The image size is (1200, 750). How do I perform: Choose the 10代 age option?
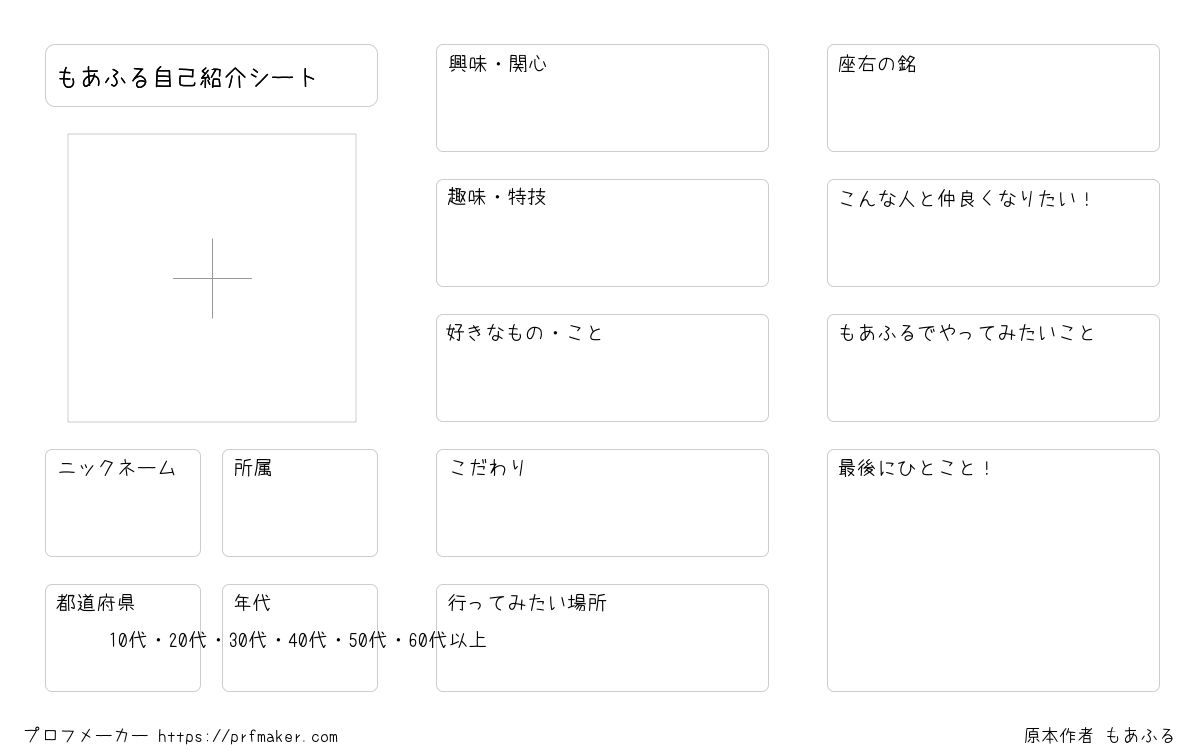point(128,640)
